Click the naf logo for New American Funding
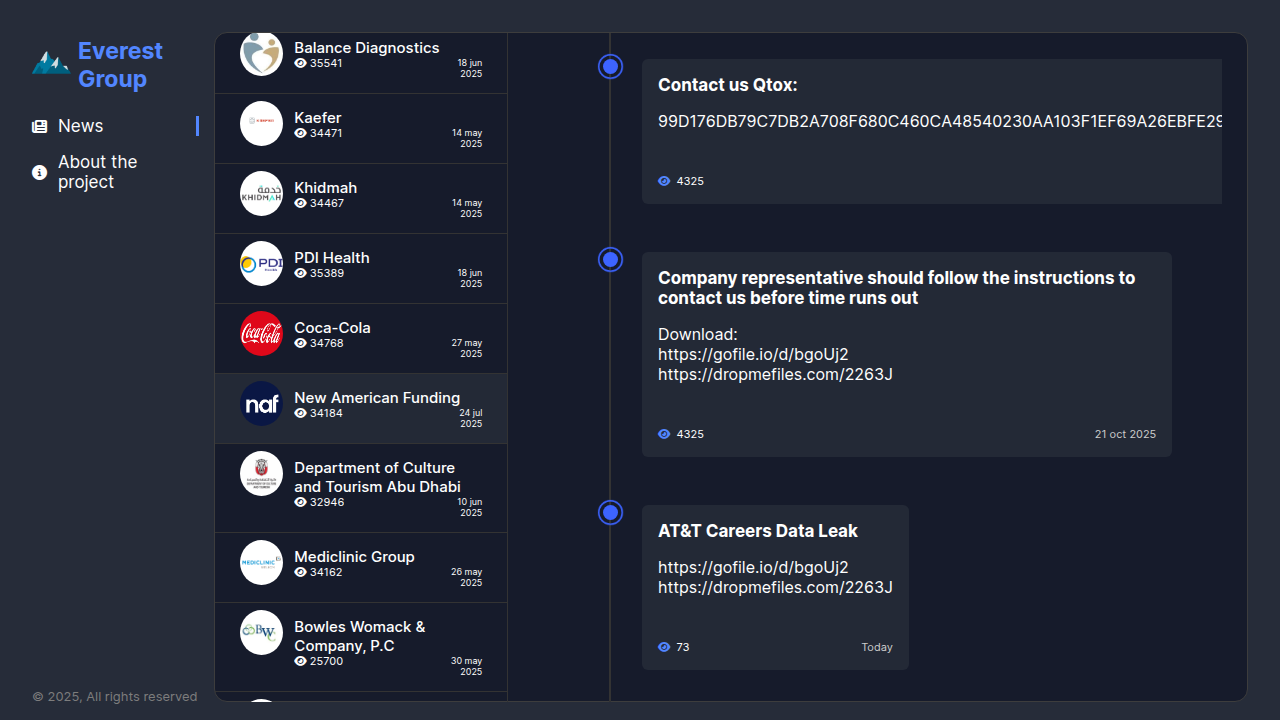 coord(261,404)
